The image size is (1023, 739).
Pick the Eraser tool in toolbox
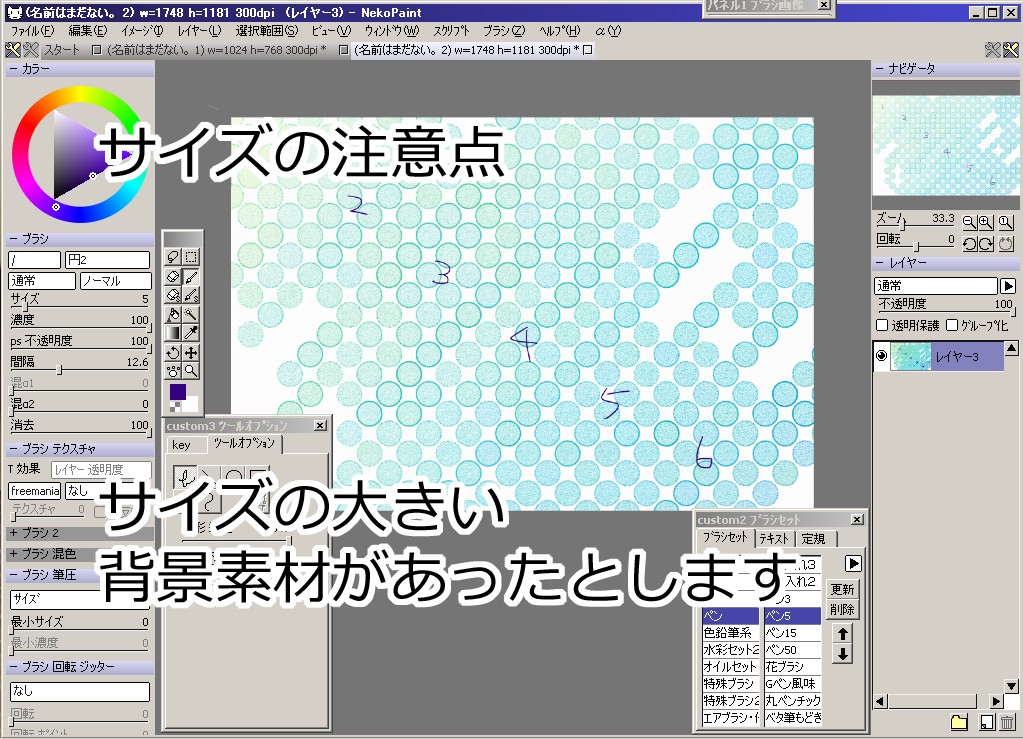tap(173, 276)
